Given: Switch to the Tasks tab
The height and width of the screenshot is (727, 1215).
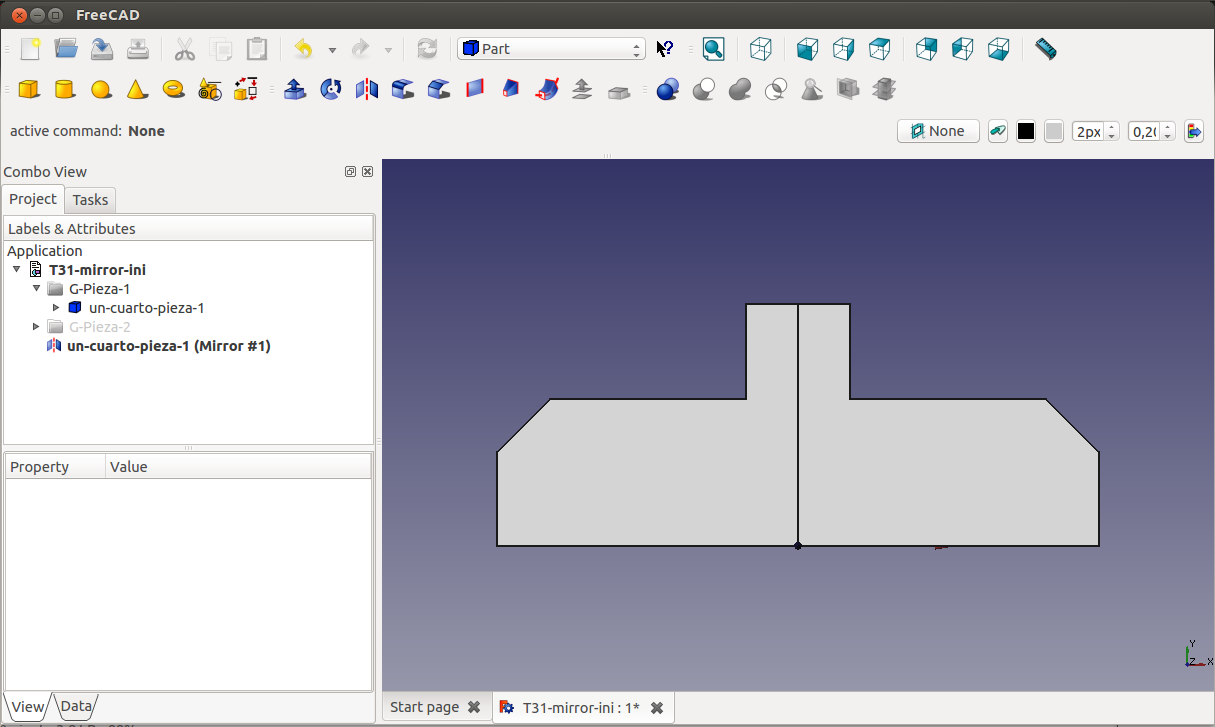Looking at the screenshot, I should coord(90,200).
